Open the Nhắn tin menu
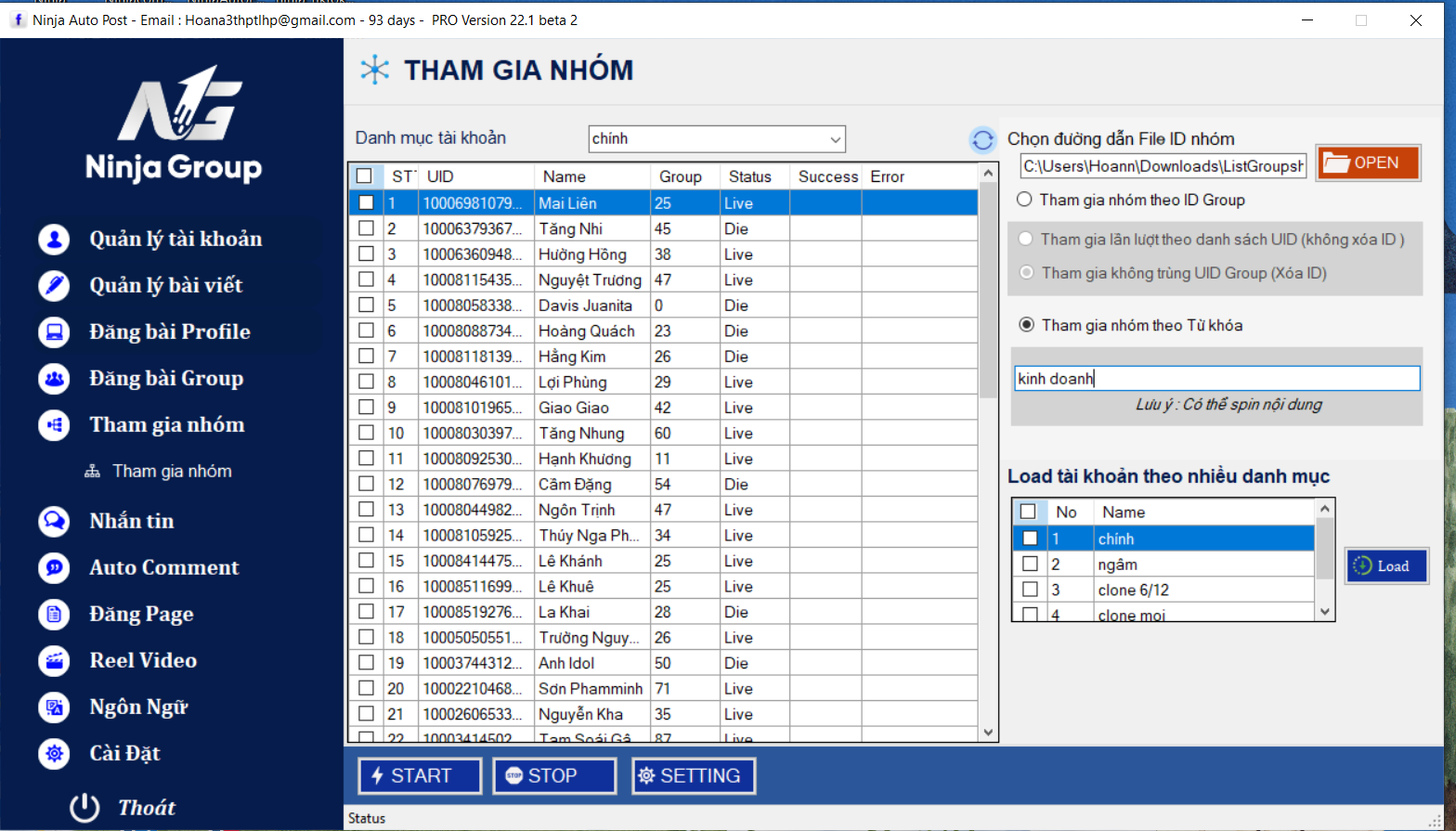Viewport: 1456px width, 831px height. click(x=132, y=521)
